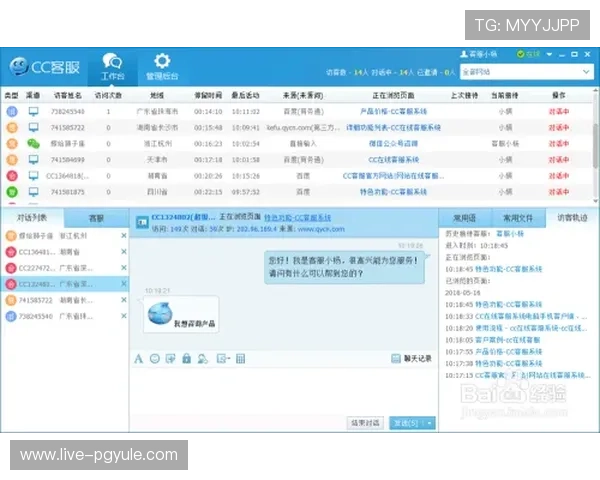Click the product image in chat message
600x480 pixels.
click(160, 314)
